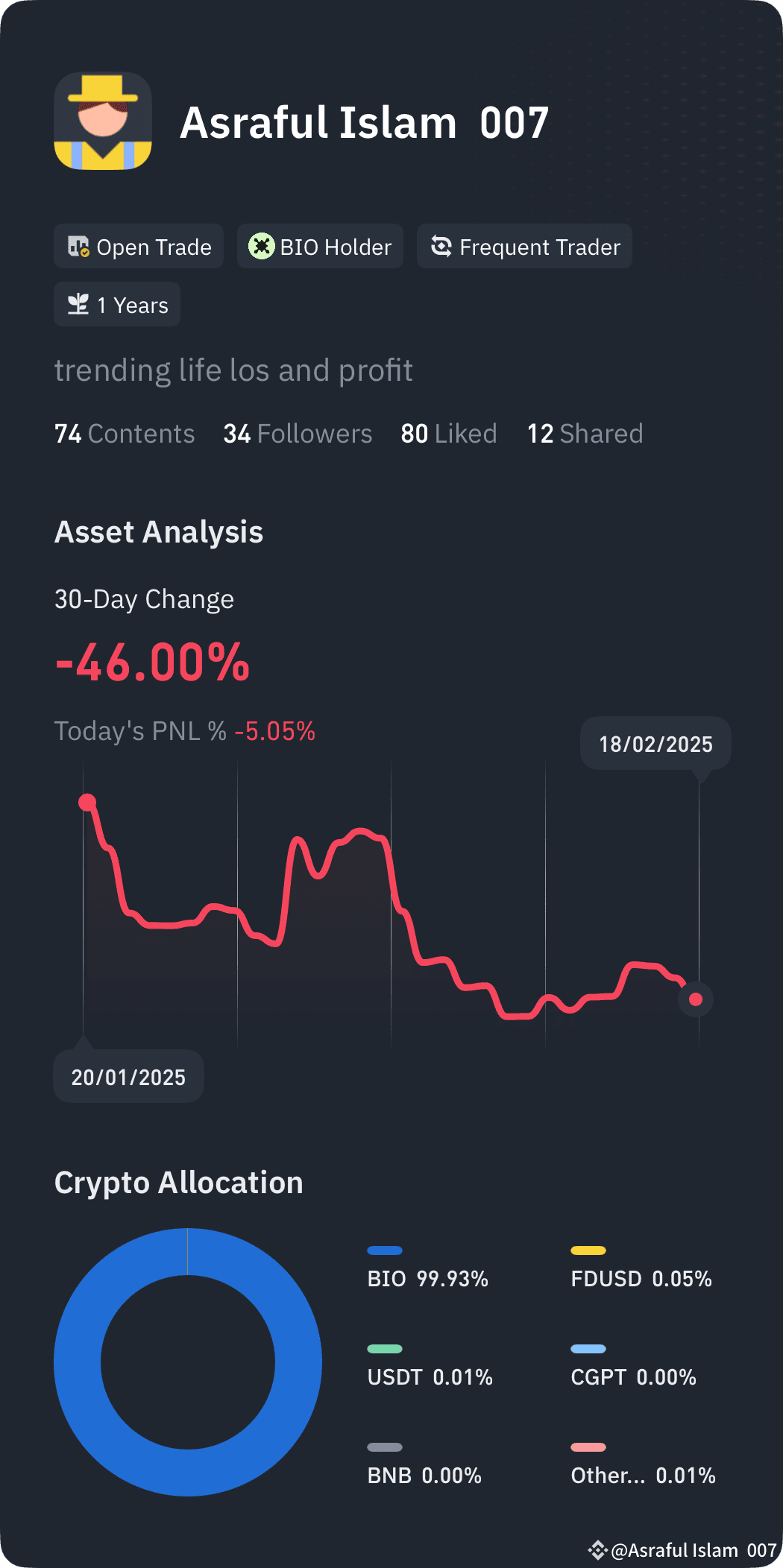Select the blue BIO legend swatch
Screen dimensions: 783x1568
point(385,1251)
